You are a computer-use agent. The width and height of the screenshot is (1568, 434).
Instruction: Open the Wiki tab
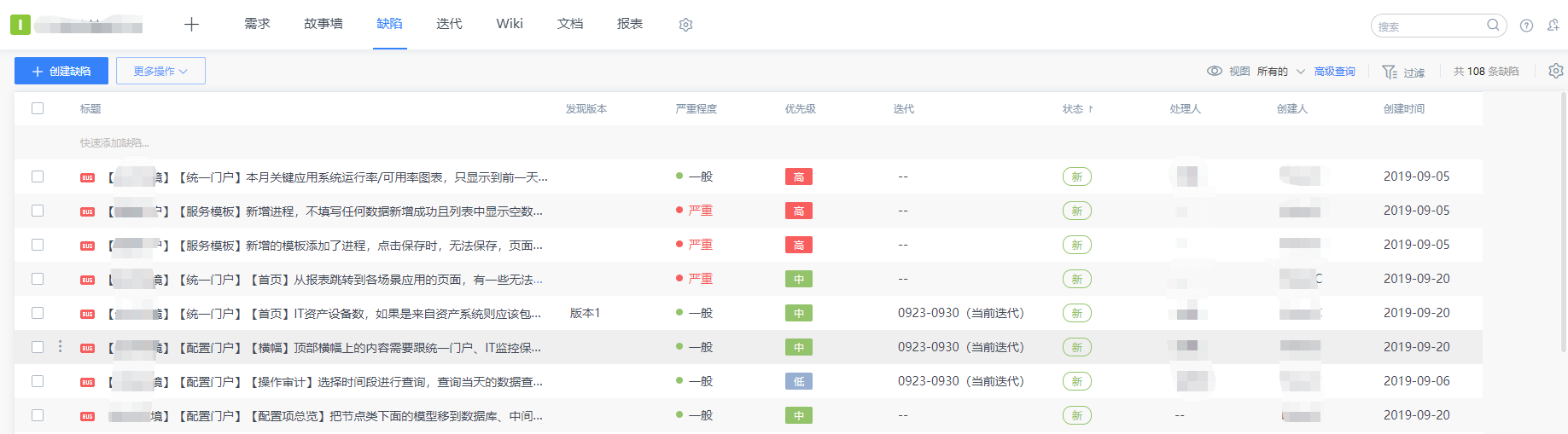pyautogui.click(x=510, y=24)
